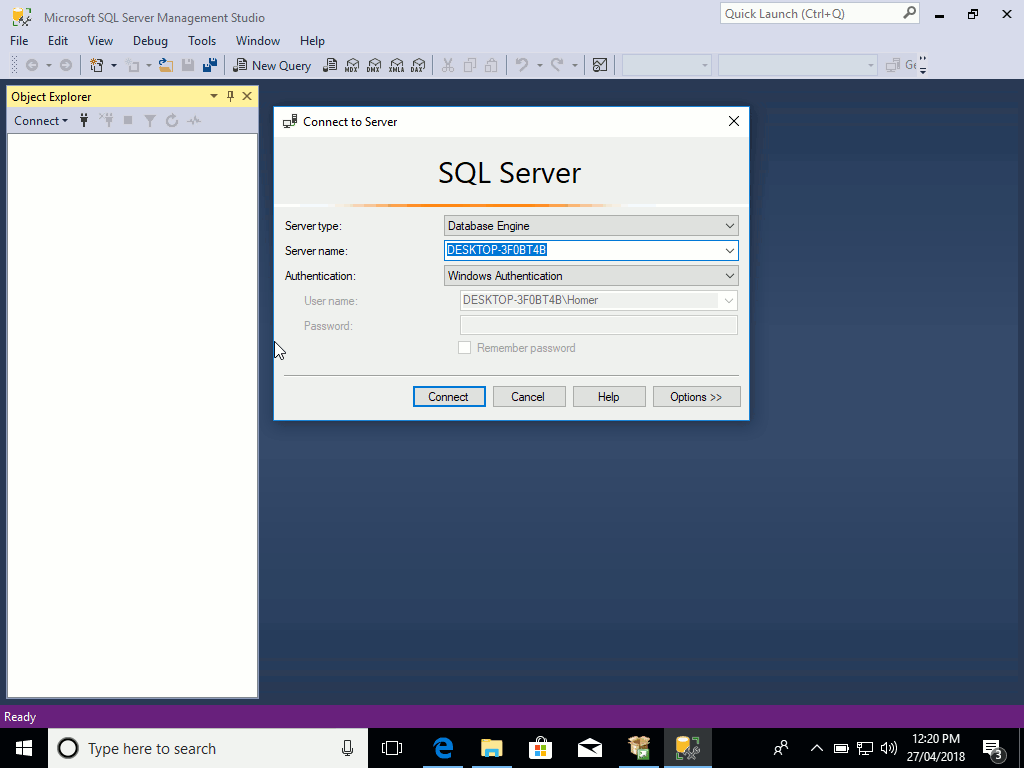Pin the Object Explorer panel
Viewport: 1024px width, 768px height.
(x=230, y=97)
